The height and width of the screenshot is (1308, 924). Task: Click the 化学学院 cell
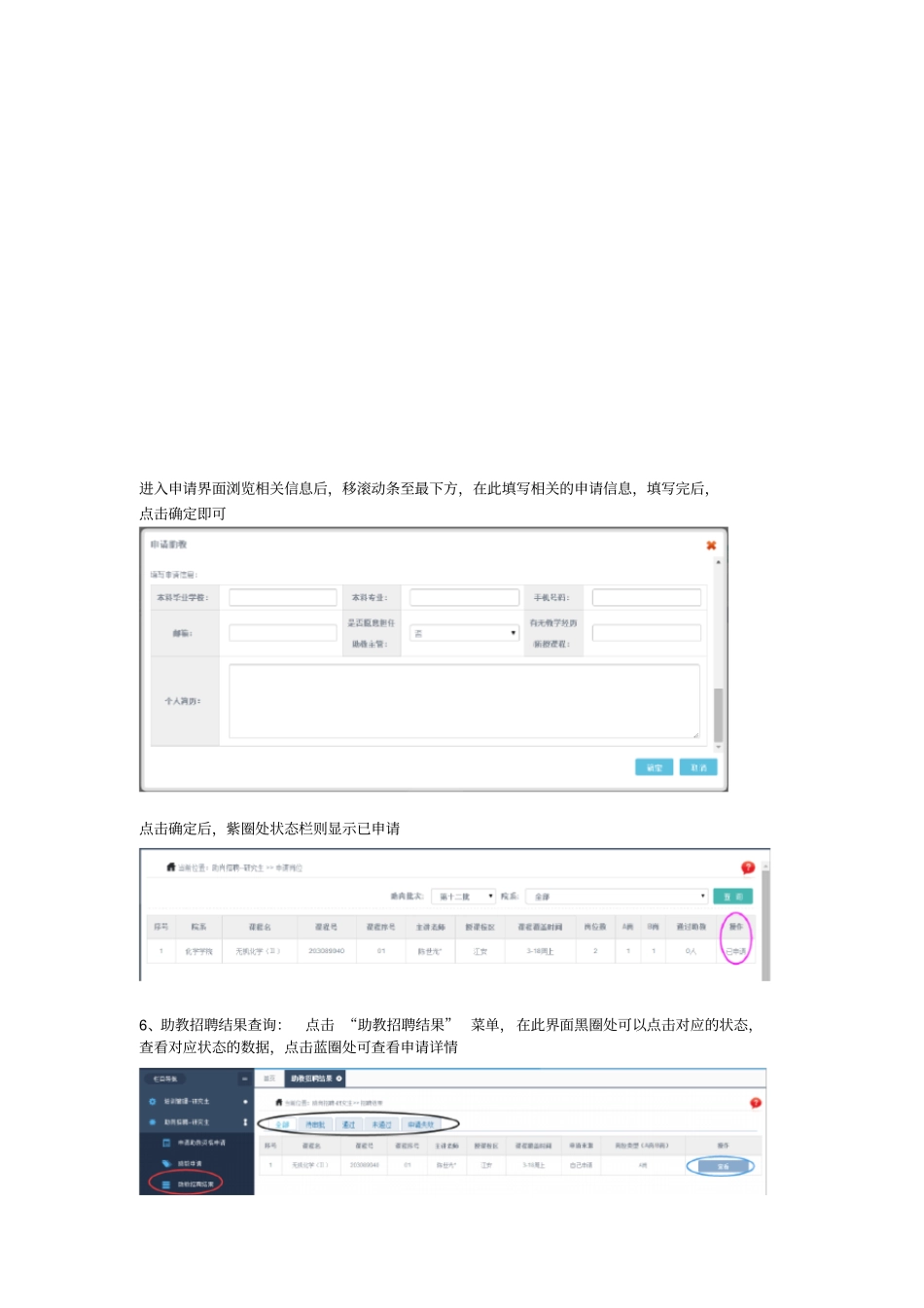click(198, 951)
